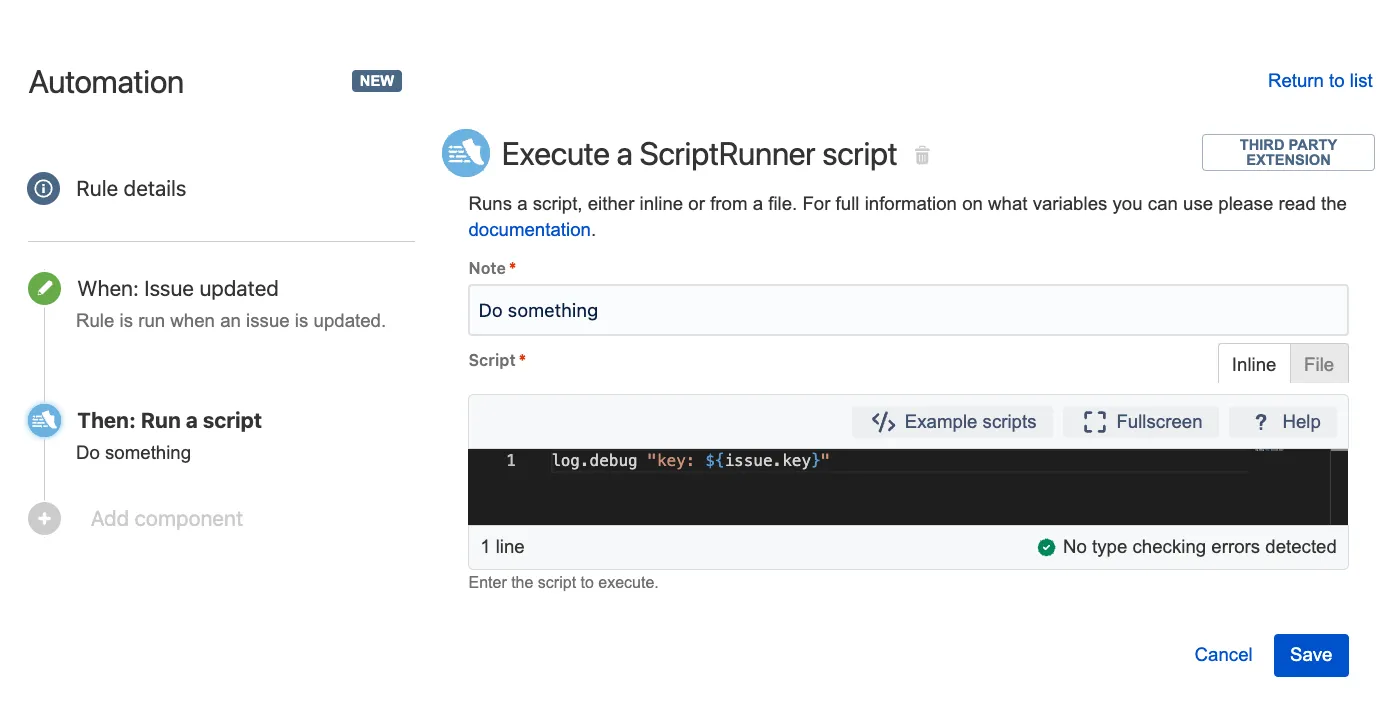
Task: Delete component via trash icon
Action: click(922, 155)
